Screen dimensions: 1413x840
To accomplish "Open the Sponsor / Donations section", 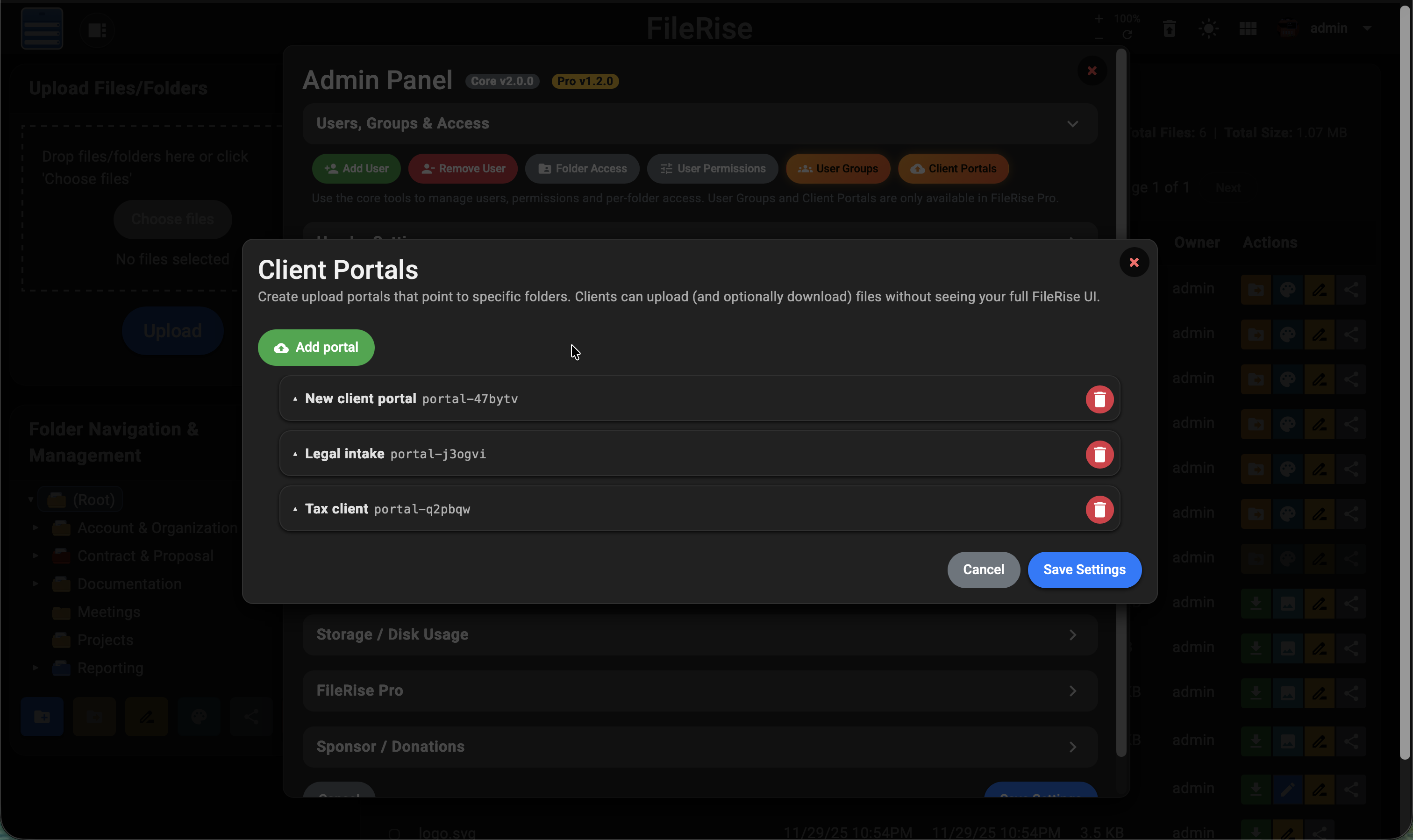I will coord(699,746).
